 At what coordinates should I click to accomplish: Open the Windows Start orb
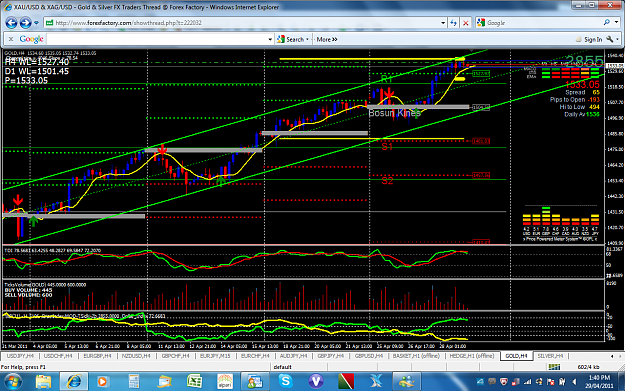(13, 382)
